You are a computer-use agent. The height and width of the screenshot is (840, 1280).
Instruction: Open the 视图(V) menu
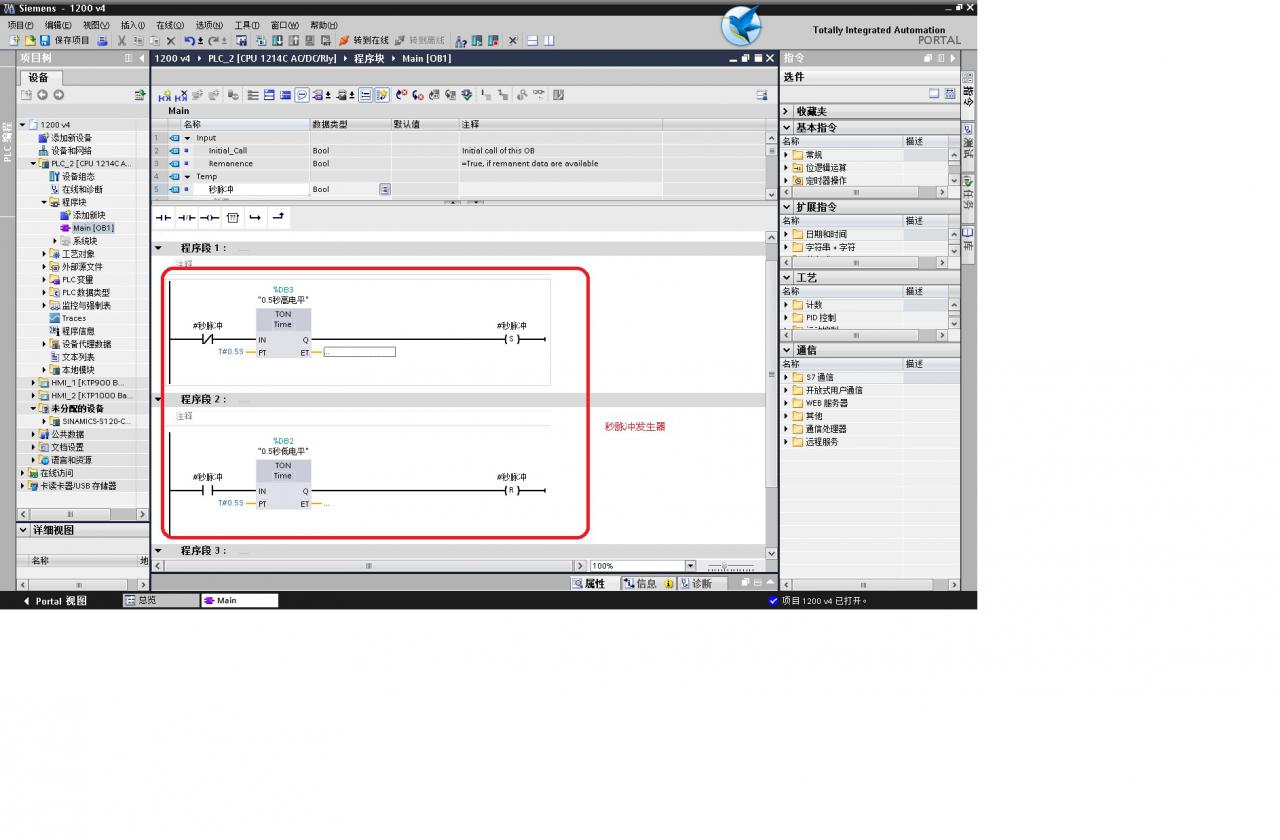click(x=96, y=25)
